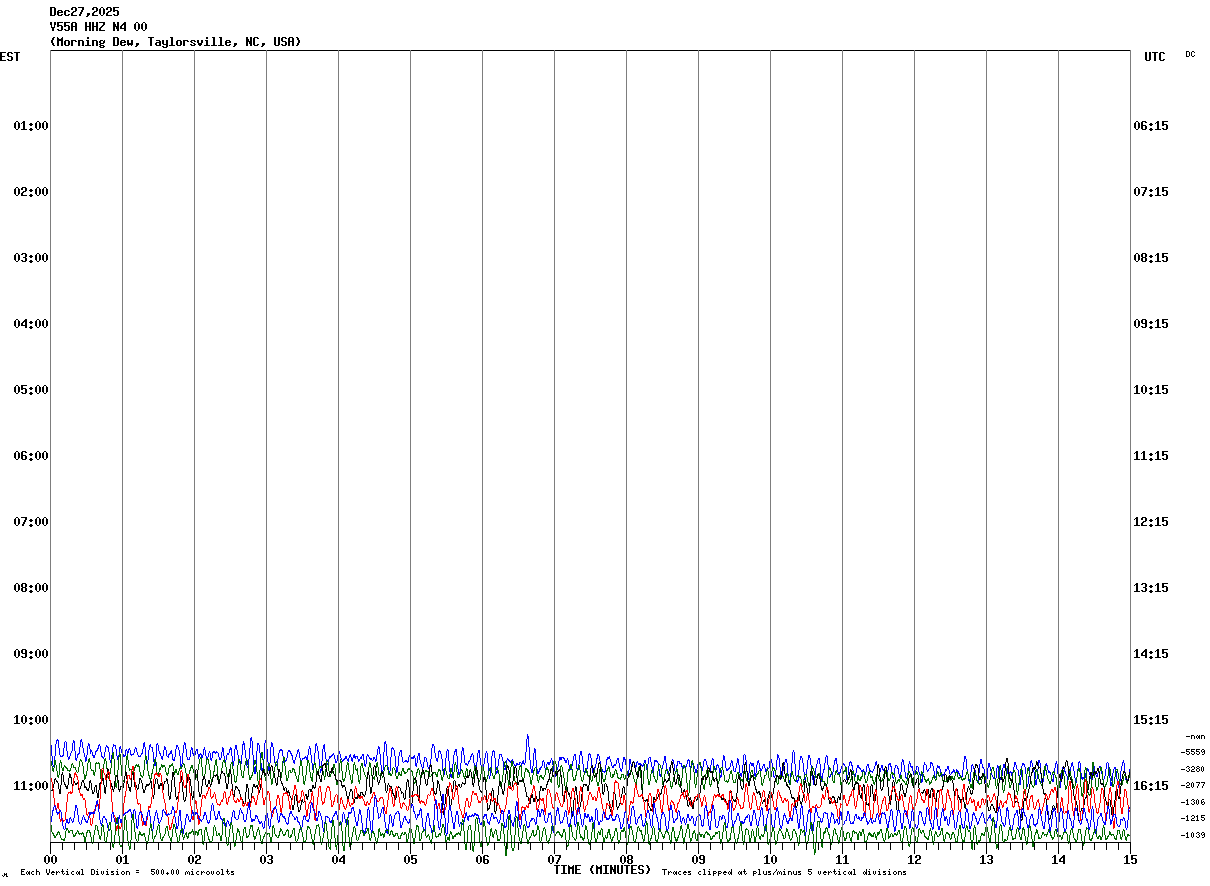Click the minute tick label "10"
This screenshot has width=1210, height=886.
(x=771, y=860)
